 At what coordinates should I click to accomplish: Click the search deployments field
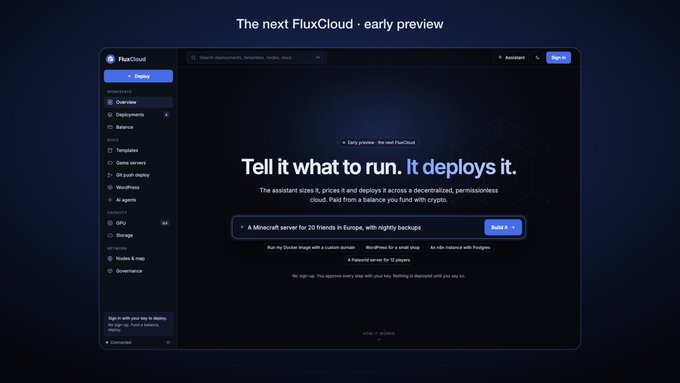[x=256, y=58]
